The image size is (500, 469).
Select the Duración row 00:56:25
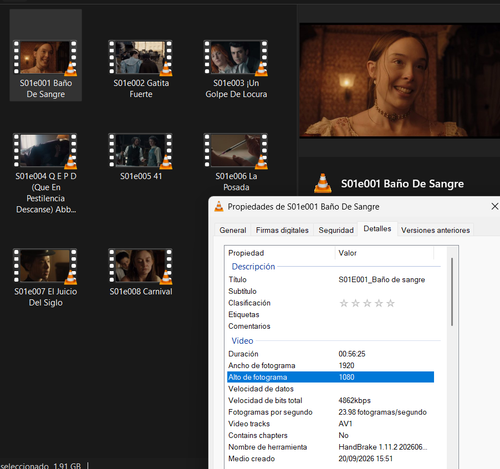pos(330,354)
